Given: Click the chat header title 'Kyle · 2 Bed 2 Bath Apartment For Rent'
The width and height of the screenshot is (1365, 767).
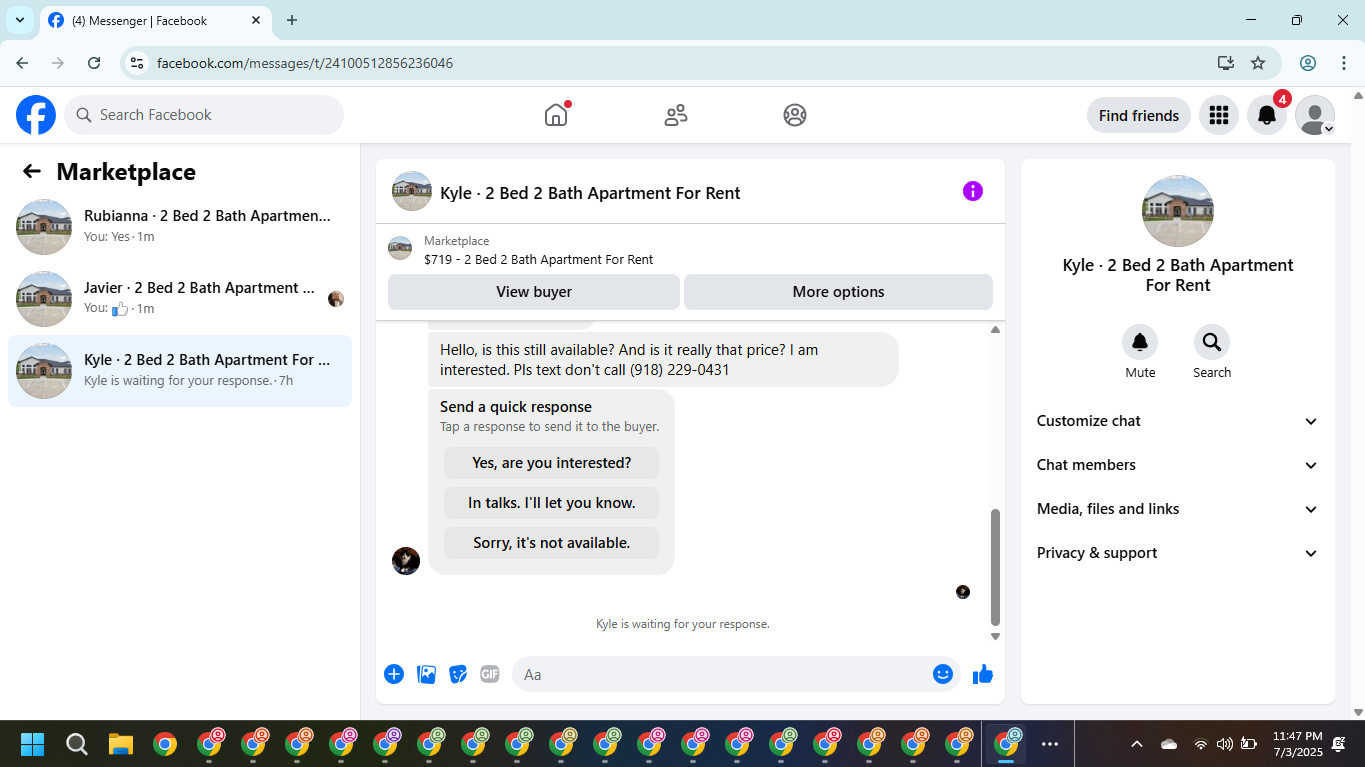Looking at the screenshot, I should [x=590, y=193].
